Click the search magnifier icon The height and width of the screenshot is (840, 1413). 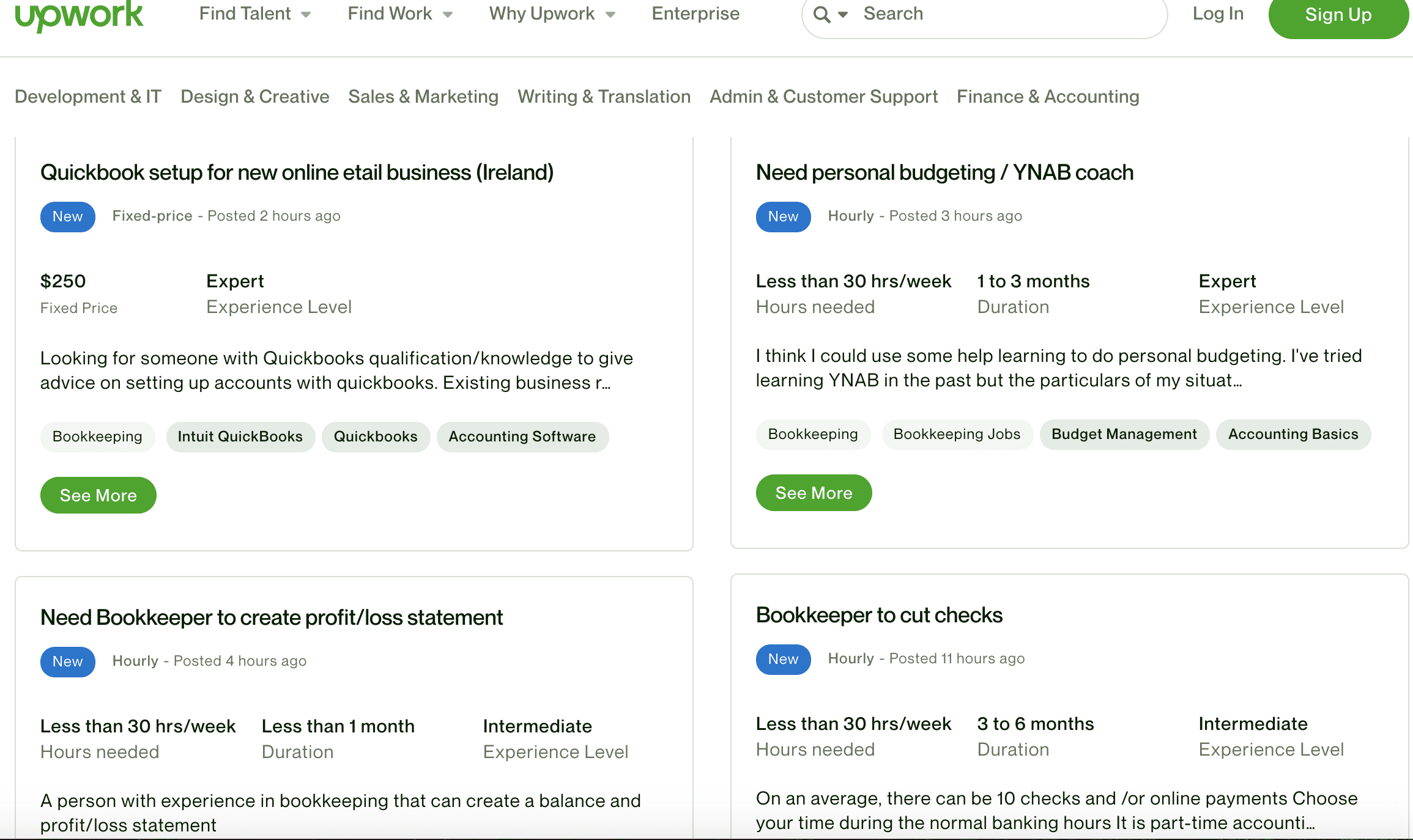point(823,13)
